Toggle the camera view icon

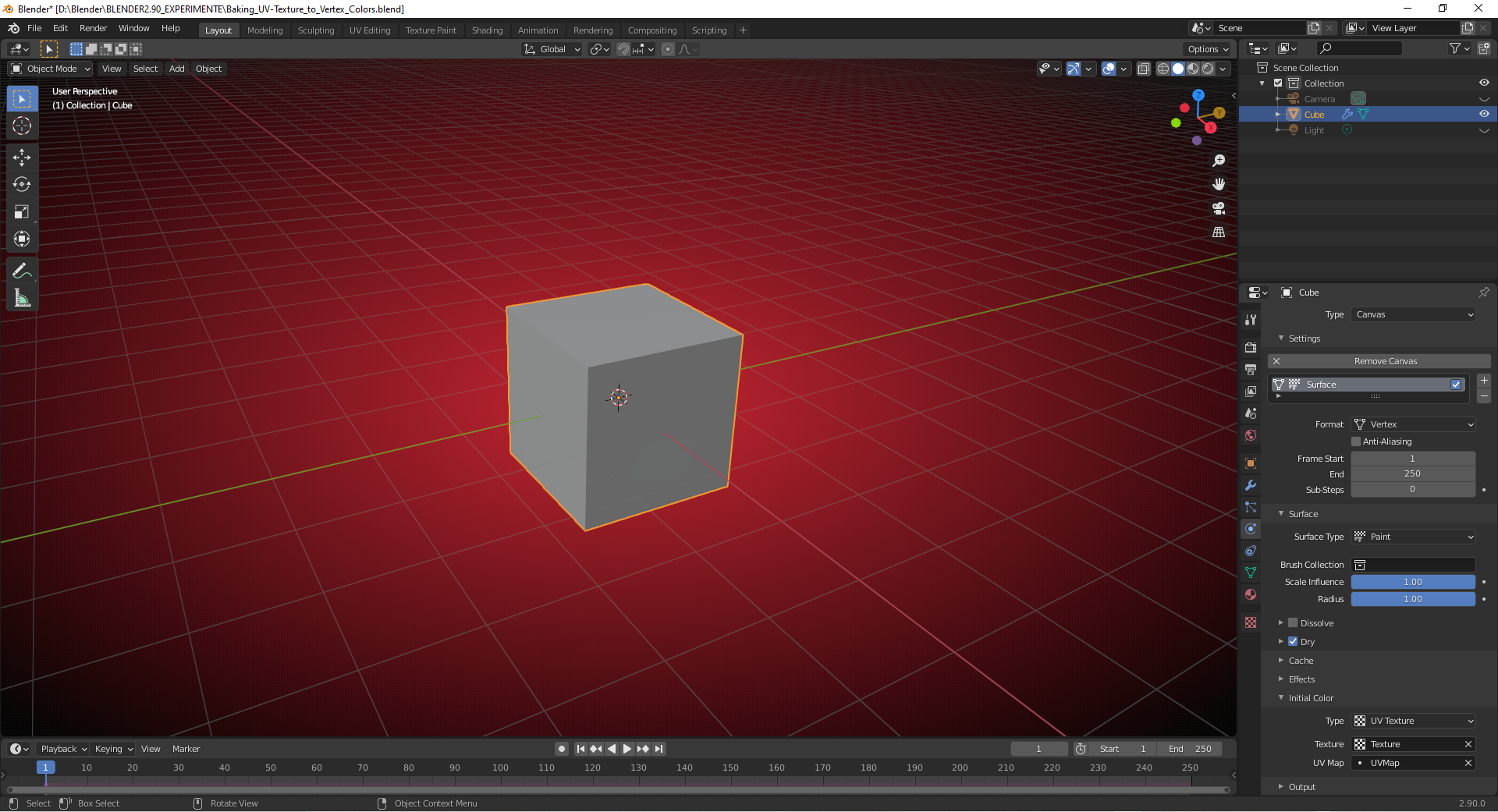point(1219,208)
